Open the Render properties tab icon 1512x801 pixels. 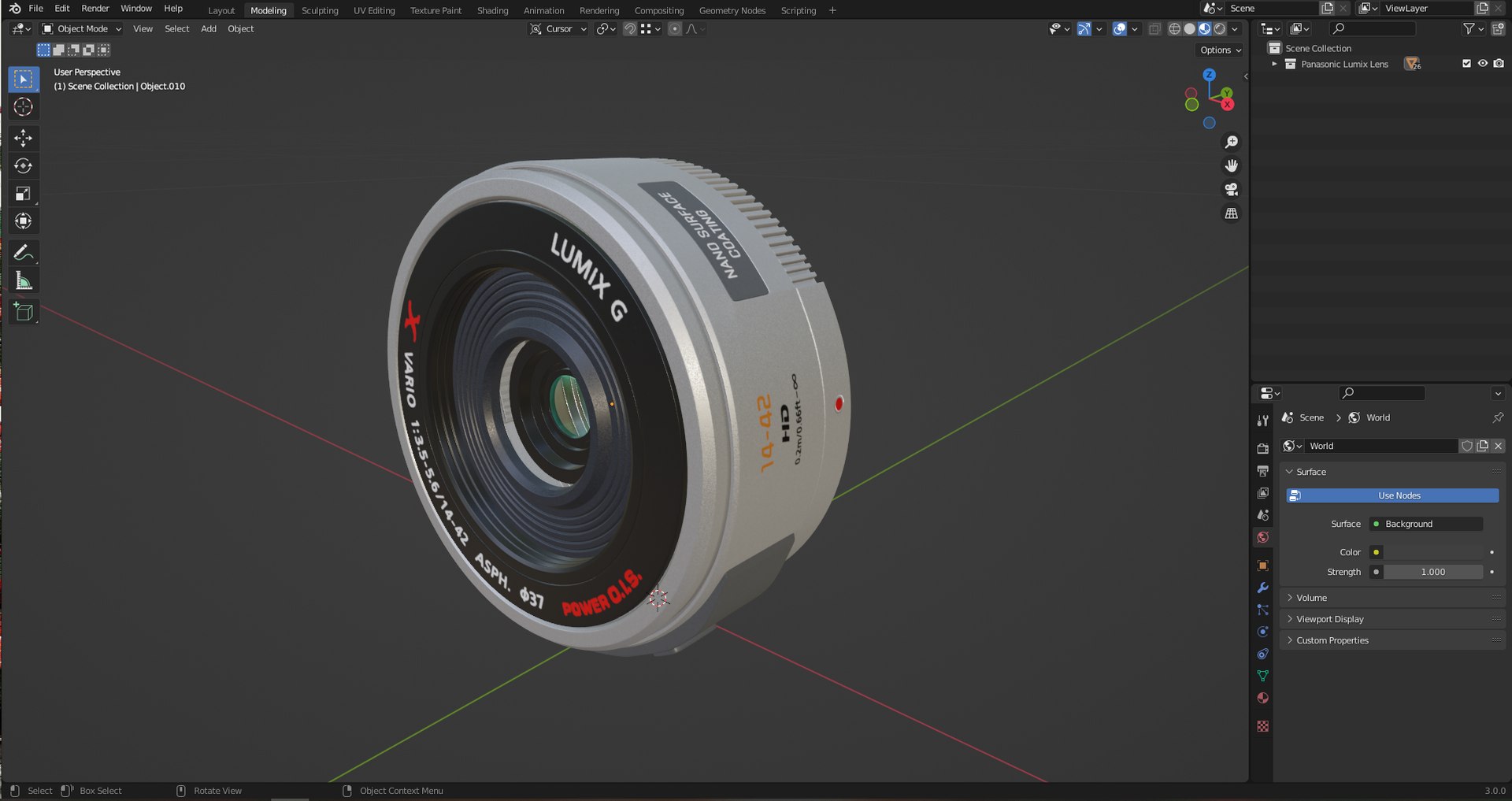1262,448
